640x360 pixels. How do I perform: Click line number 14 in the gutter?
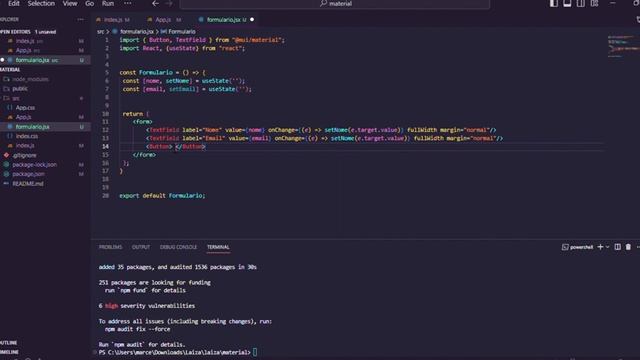[105, 146]
